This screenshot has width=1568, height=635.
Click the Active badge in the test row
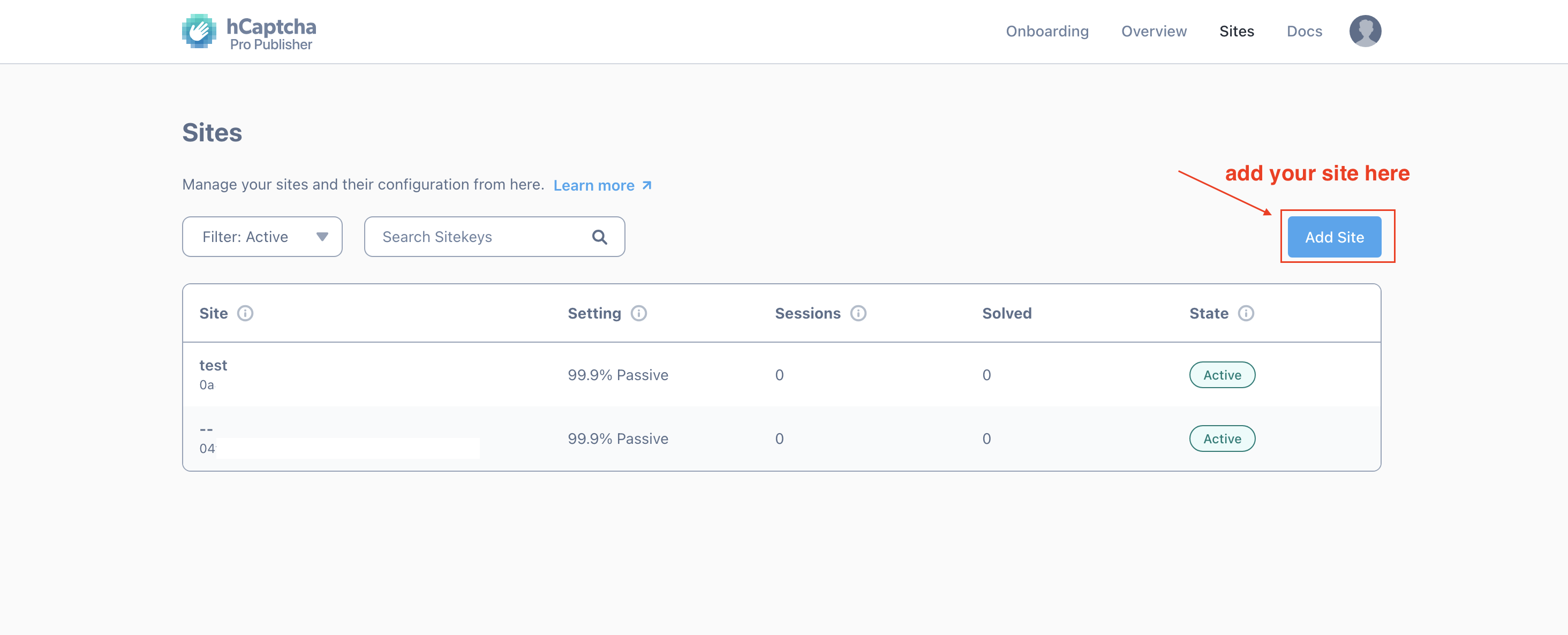[1222, 375]
